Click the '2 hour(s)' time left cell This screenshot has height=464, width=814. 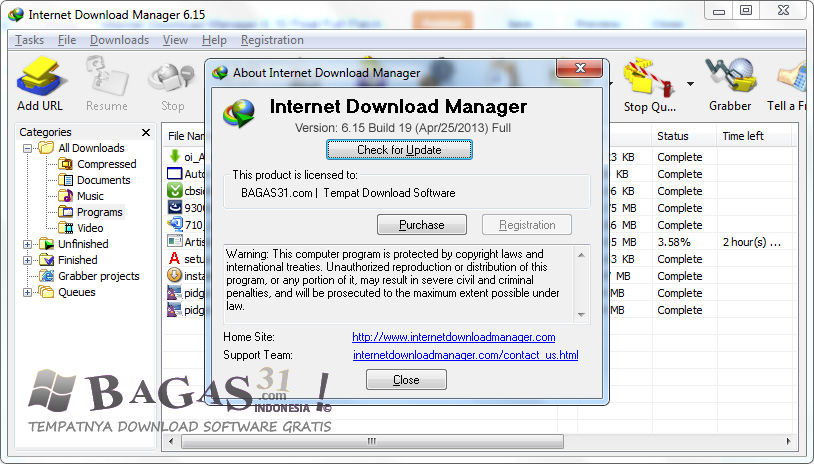click(752, 242)
